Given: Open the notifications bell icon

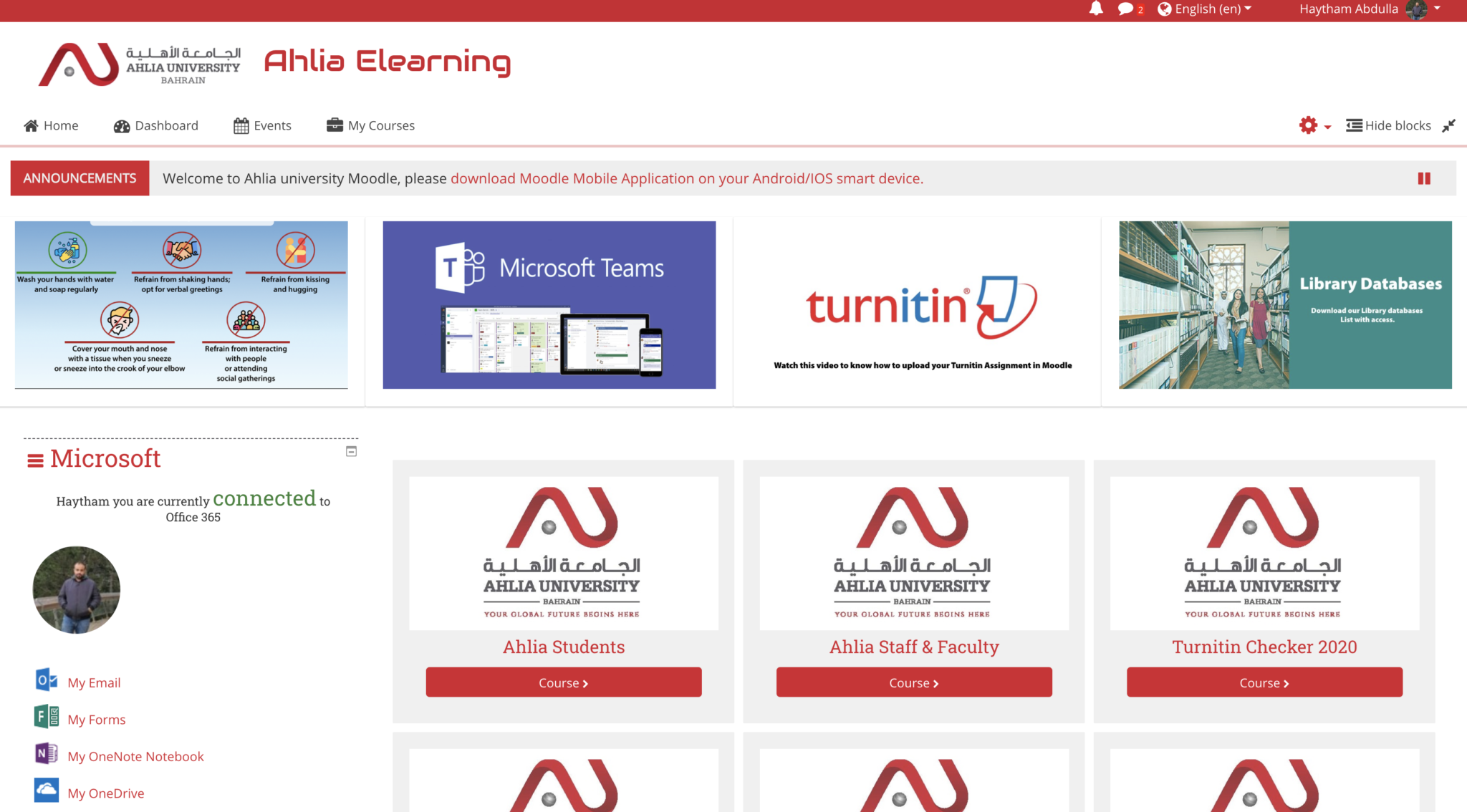Looking at the screenshot, I should [1096, 9].
